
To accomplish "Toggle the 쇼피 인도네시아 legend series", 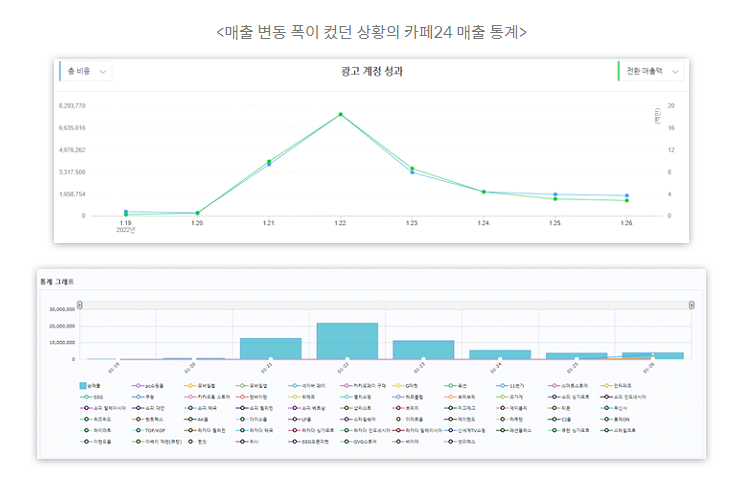I will (623, 397).
